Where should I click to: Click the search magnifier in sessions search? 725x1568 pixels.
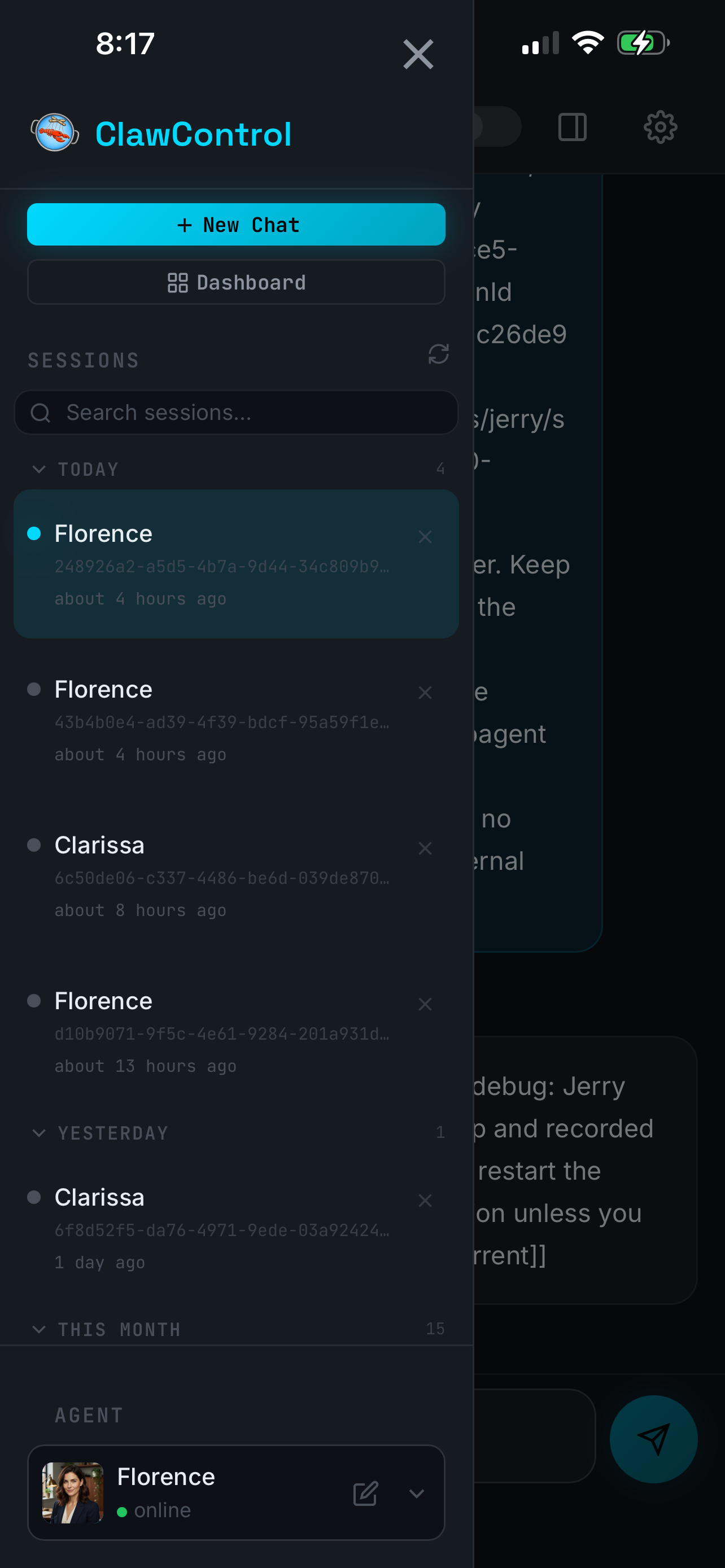click(x=40, y=412)
